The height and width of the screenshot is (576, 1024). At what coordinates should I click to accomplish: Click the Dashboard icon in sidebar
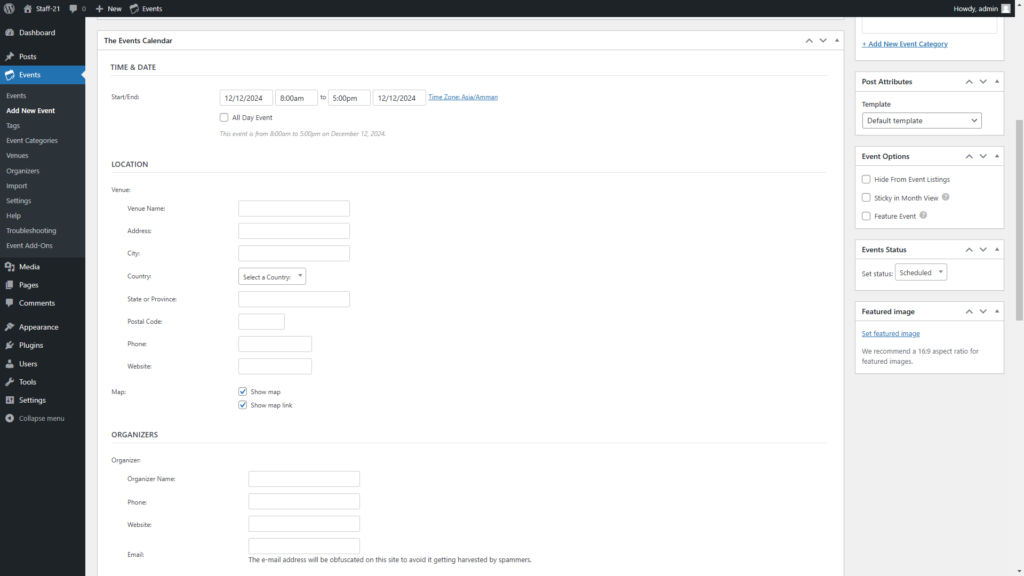tap(9, 33)
